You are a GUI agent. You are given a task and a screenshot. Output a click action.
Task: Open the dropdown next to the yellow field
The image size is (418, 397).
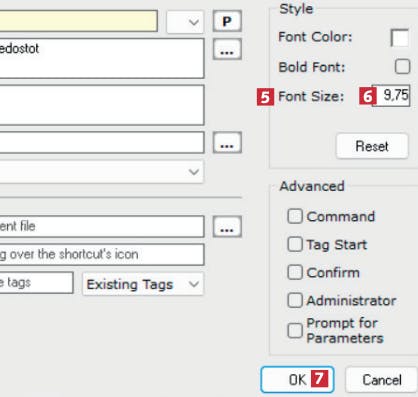pyautogui.click(x=185, y=22)
